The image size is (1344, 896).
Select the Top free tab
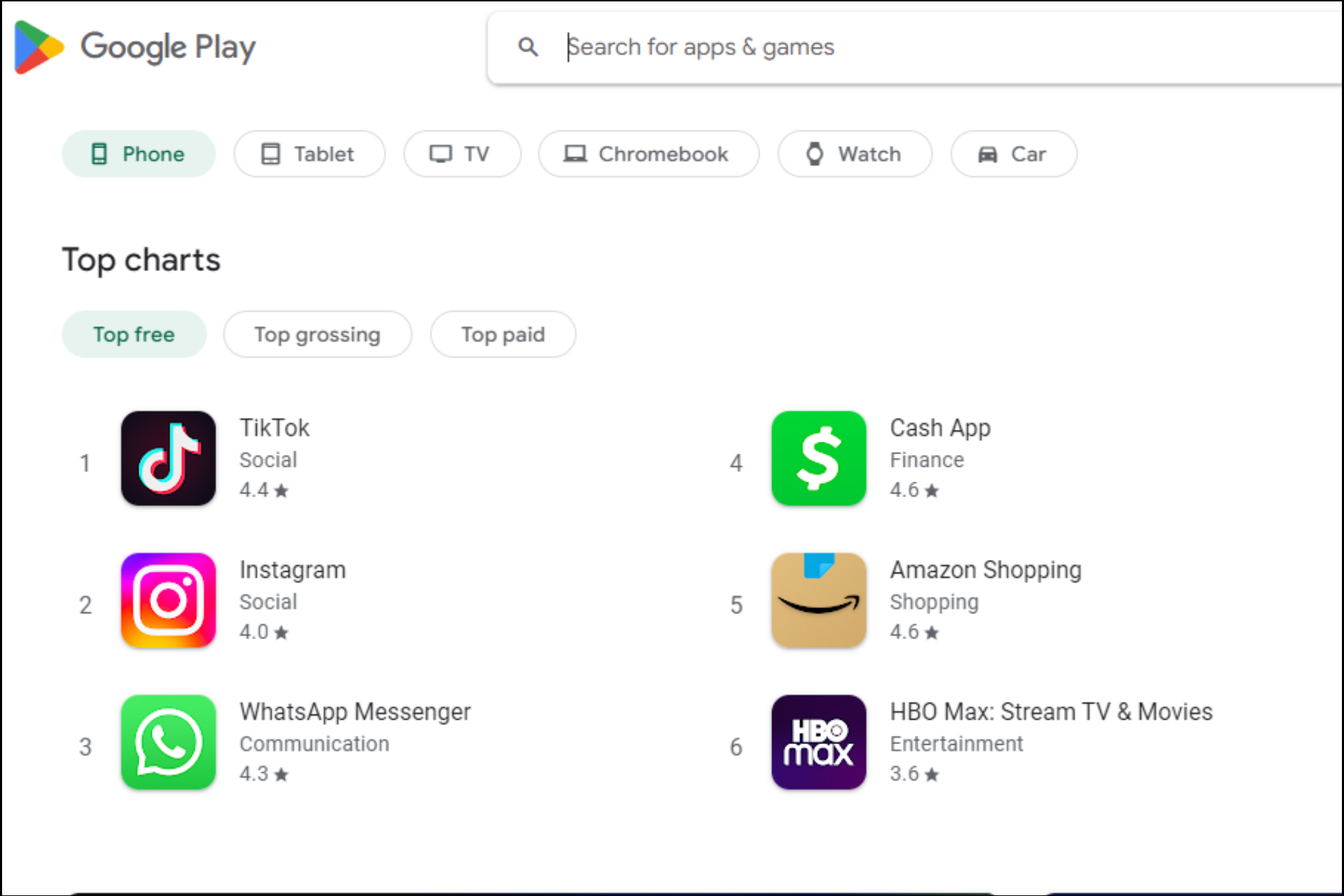point(132,334)
